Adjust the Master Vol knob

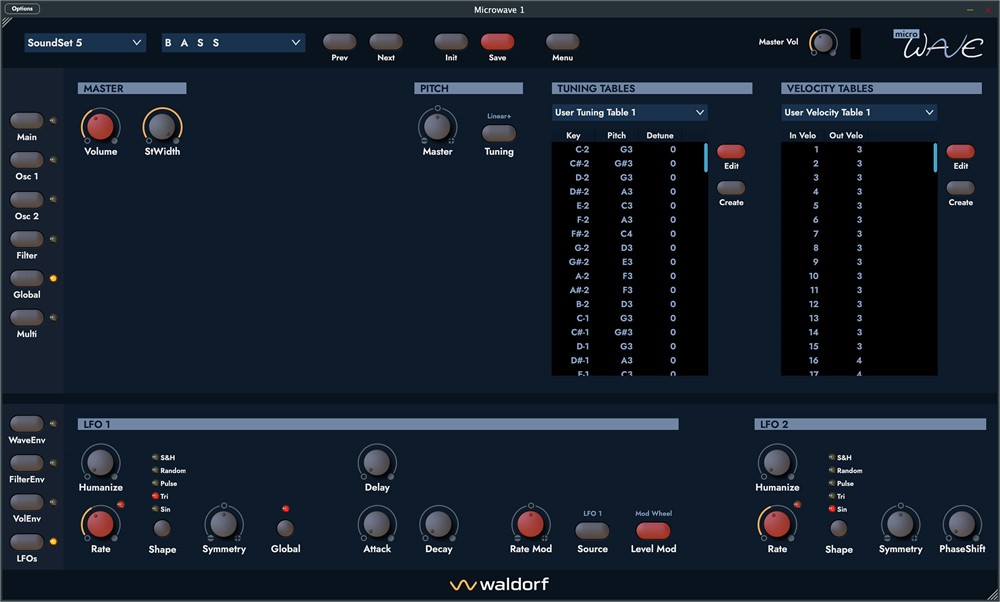pos(823,43)
